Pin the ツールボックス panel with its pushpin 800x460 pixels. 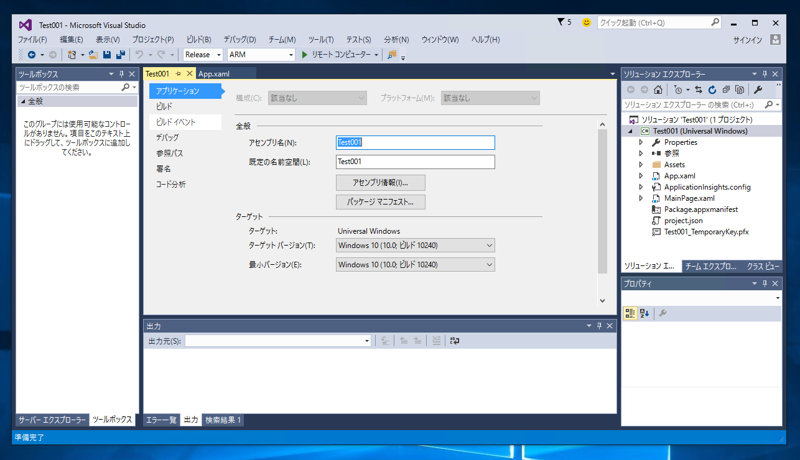point(121,74)
